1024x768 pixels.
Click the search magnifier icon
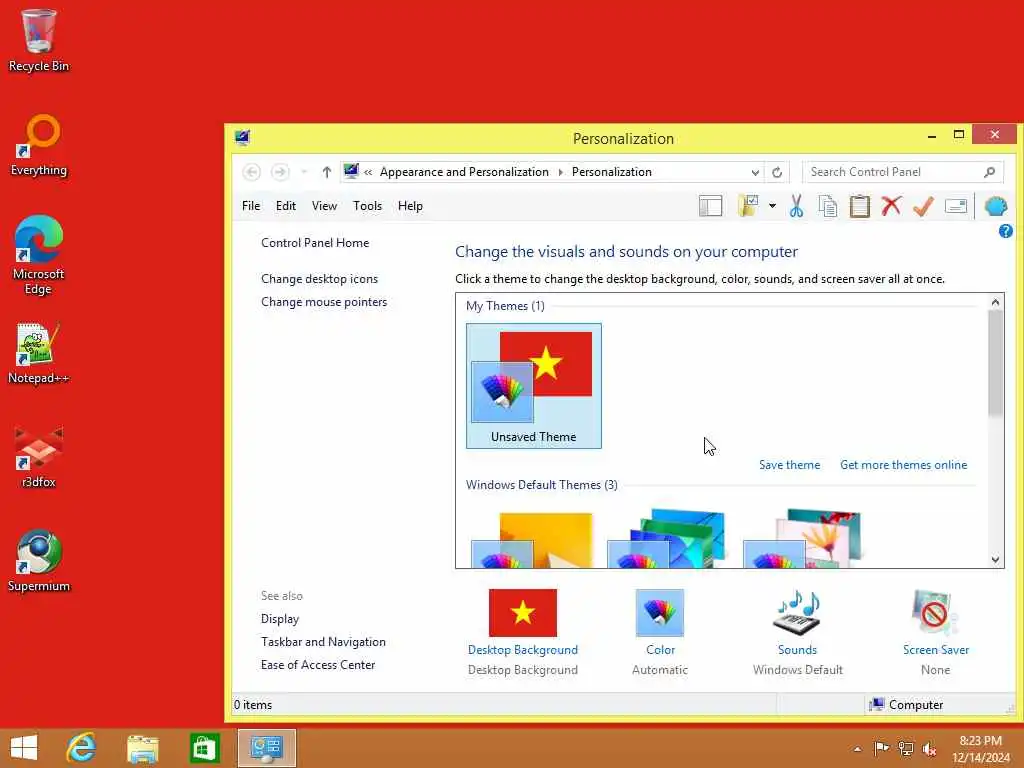coord(989,172)
